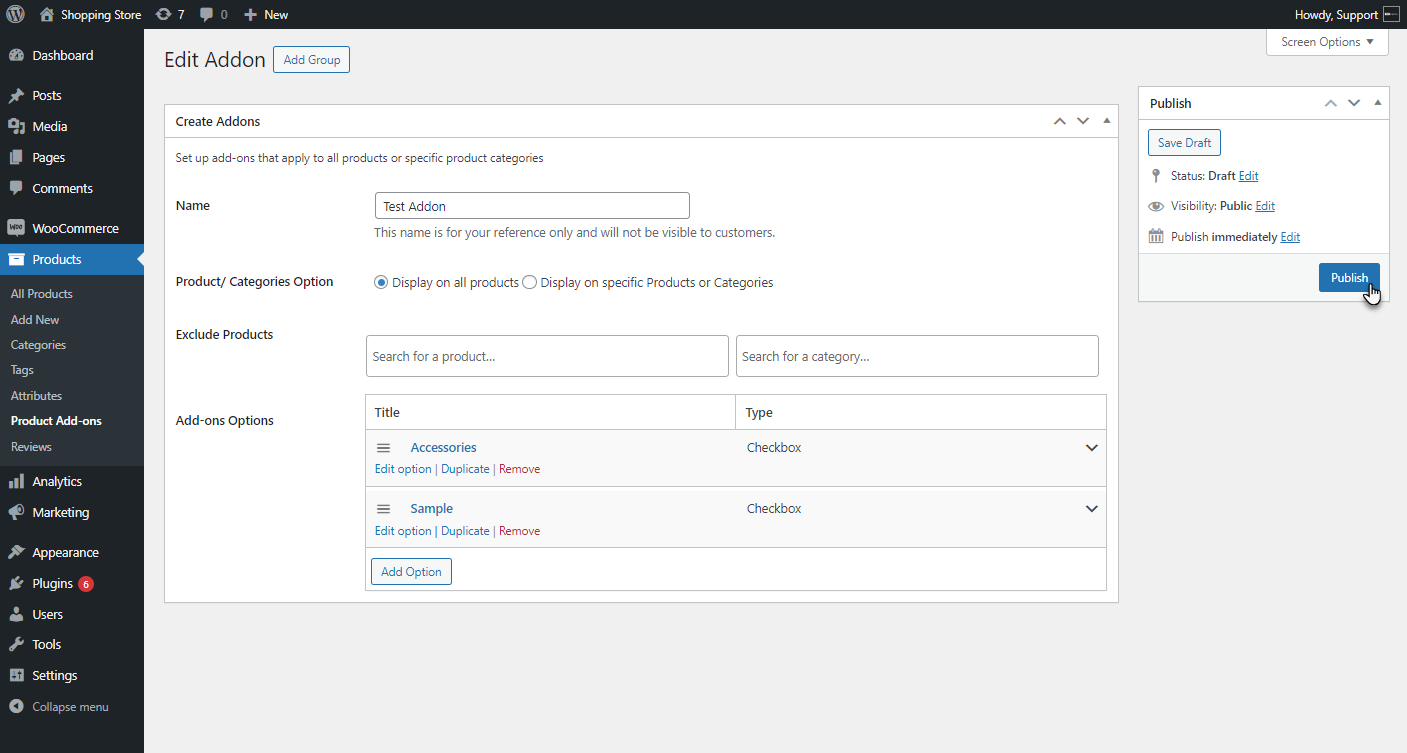Go to Tags submenu item
This screenshot has height=753, width=1407.
point(22,370)
